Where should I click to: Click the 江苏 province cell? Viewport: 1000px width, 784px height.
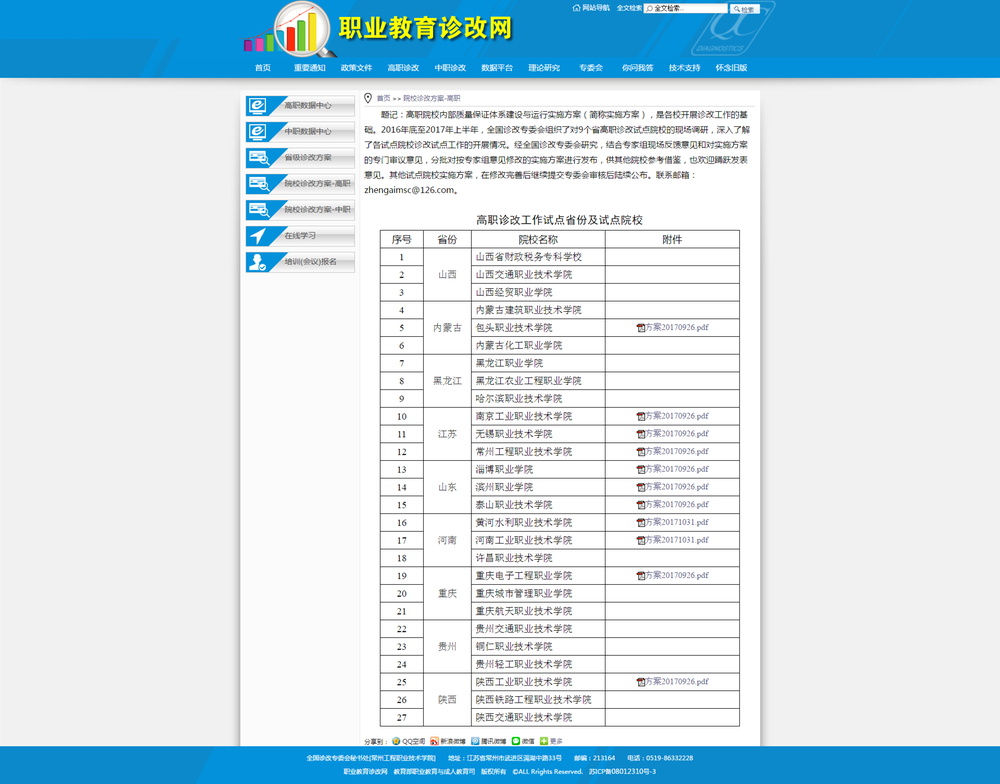point(447,434)
